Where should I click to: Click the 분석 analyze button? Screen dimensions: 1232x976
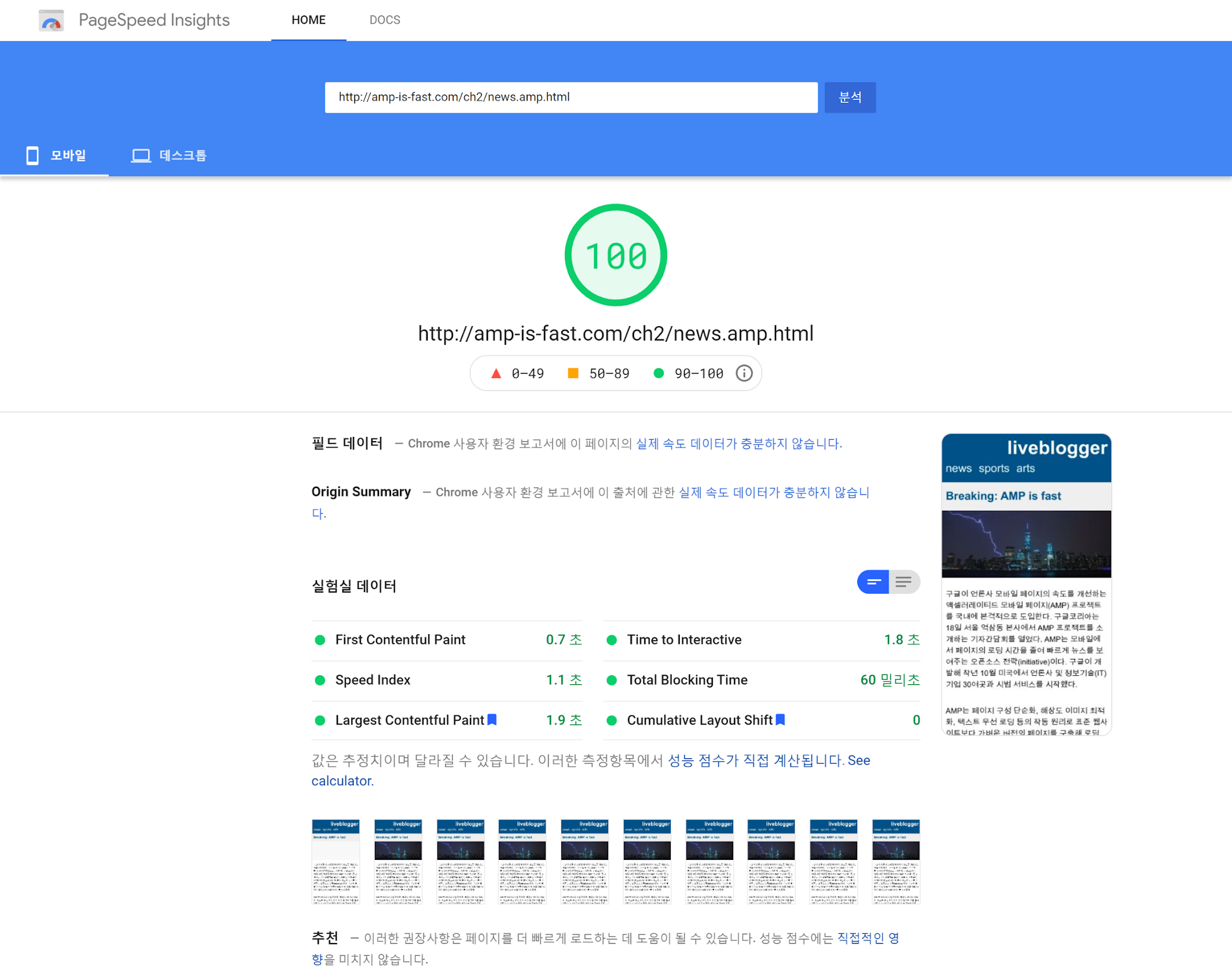click(x=850, y=97)
